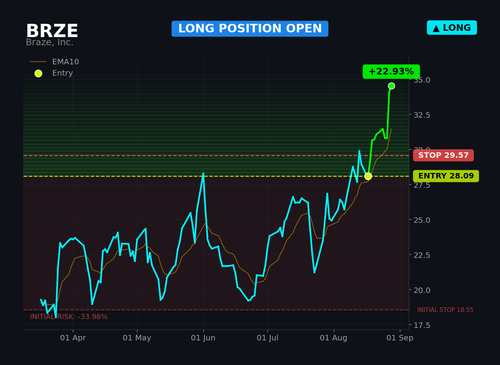Click the ENTRY 28.09 label
Viewport: 500px width, 365px height.
pyautogui.click(x=446, y=176)
